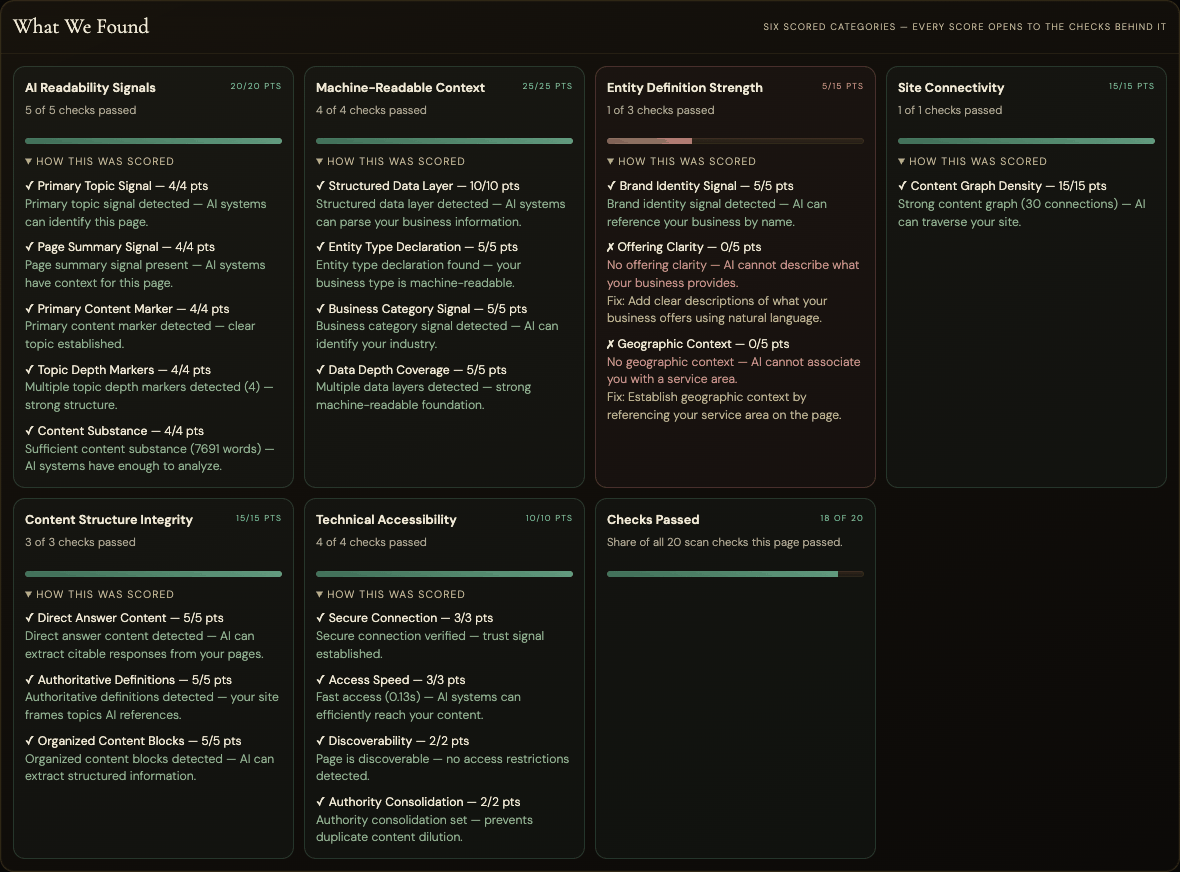
Task: Click the Site Connectivity progress bar
Action: click(1026, 141)
